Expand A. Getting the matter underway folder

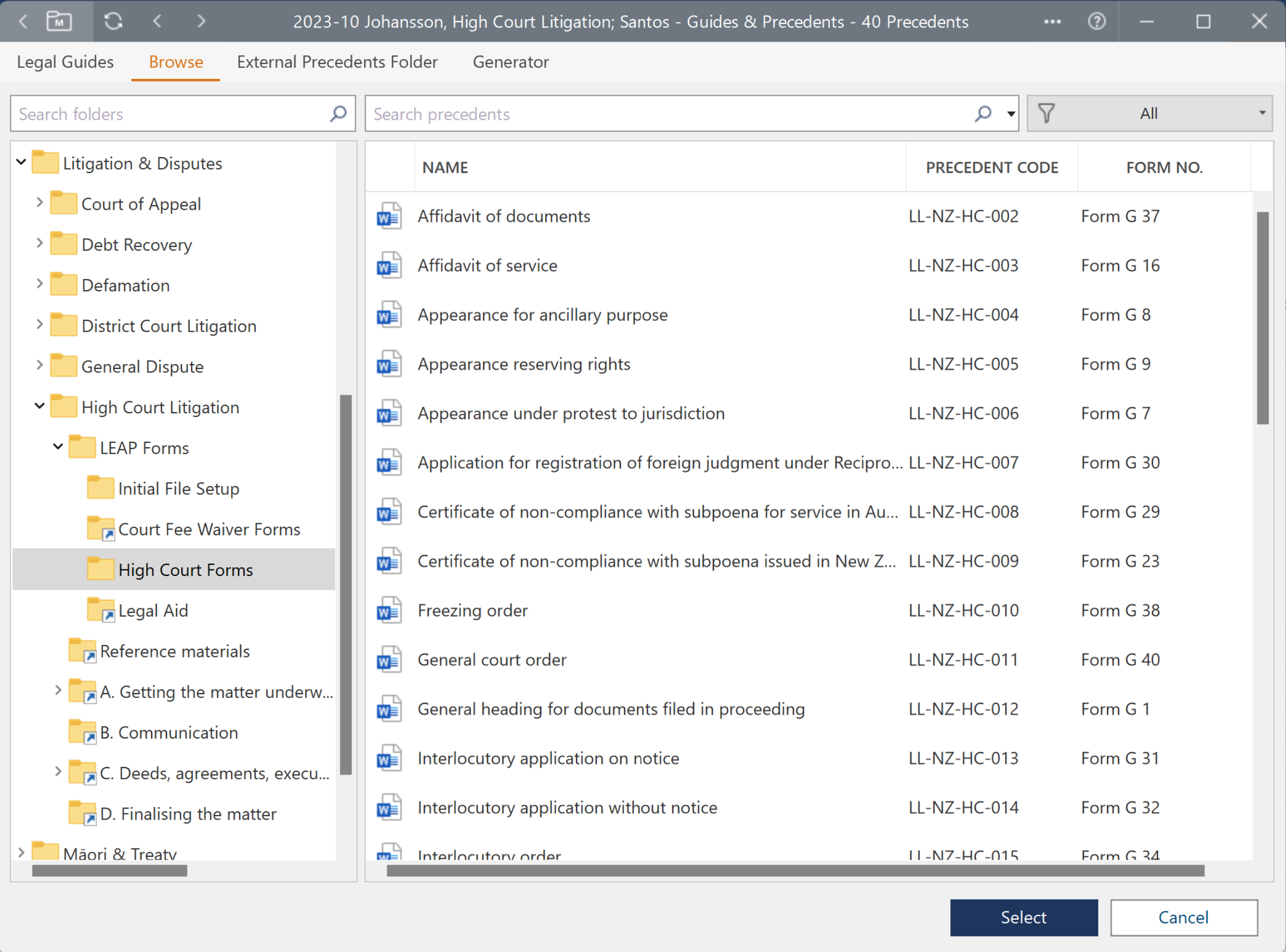[x=57, y=690]
